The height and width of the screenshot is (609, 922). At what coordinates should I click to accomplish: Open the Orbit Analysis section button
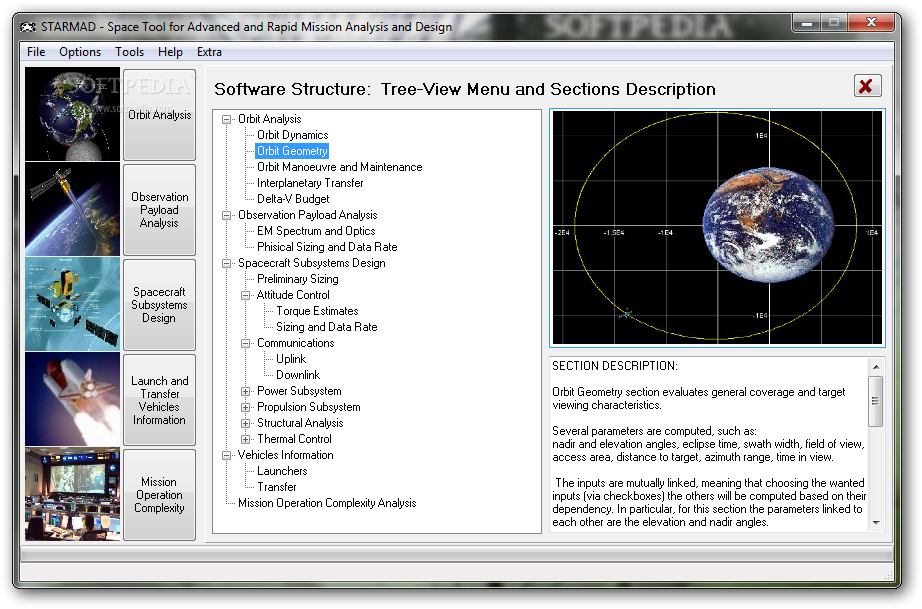point(159,115)
